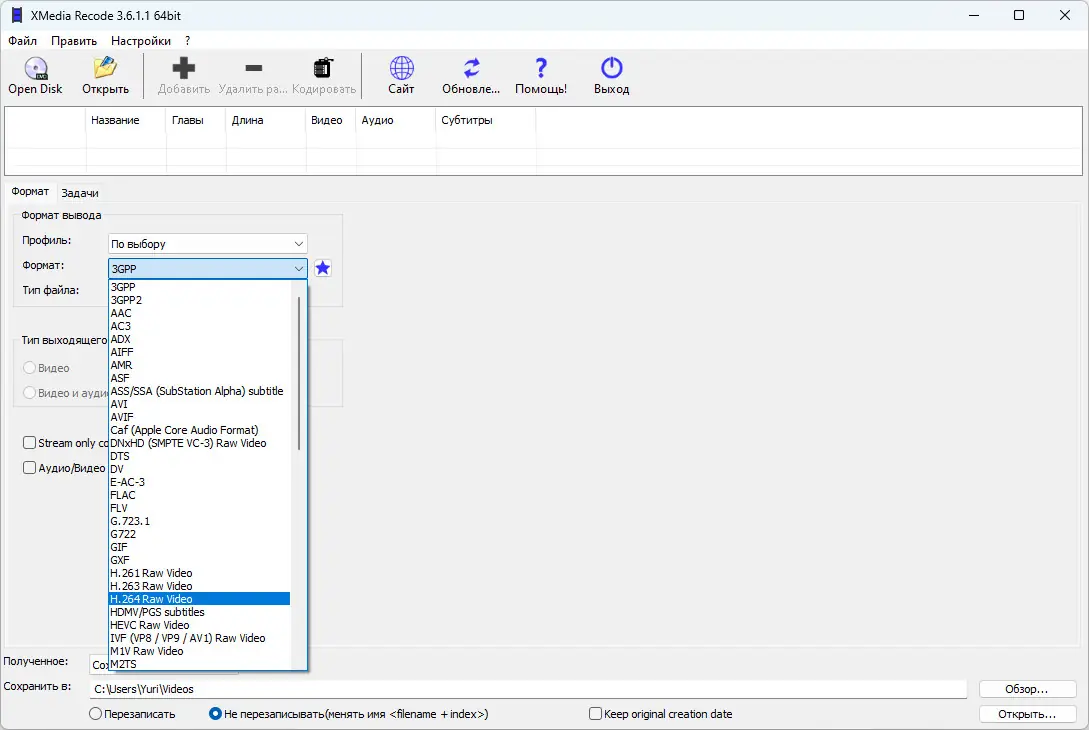Select the Перезаписать radio button
The width and height of the screenshot is (1089, 730).
point(95,713)
